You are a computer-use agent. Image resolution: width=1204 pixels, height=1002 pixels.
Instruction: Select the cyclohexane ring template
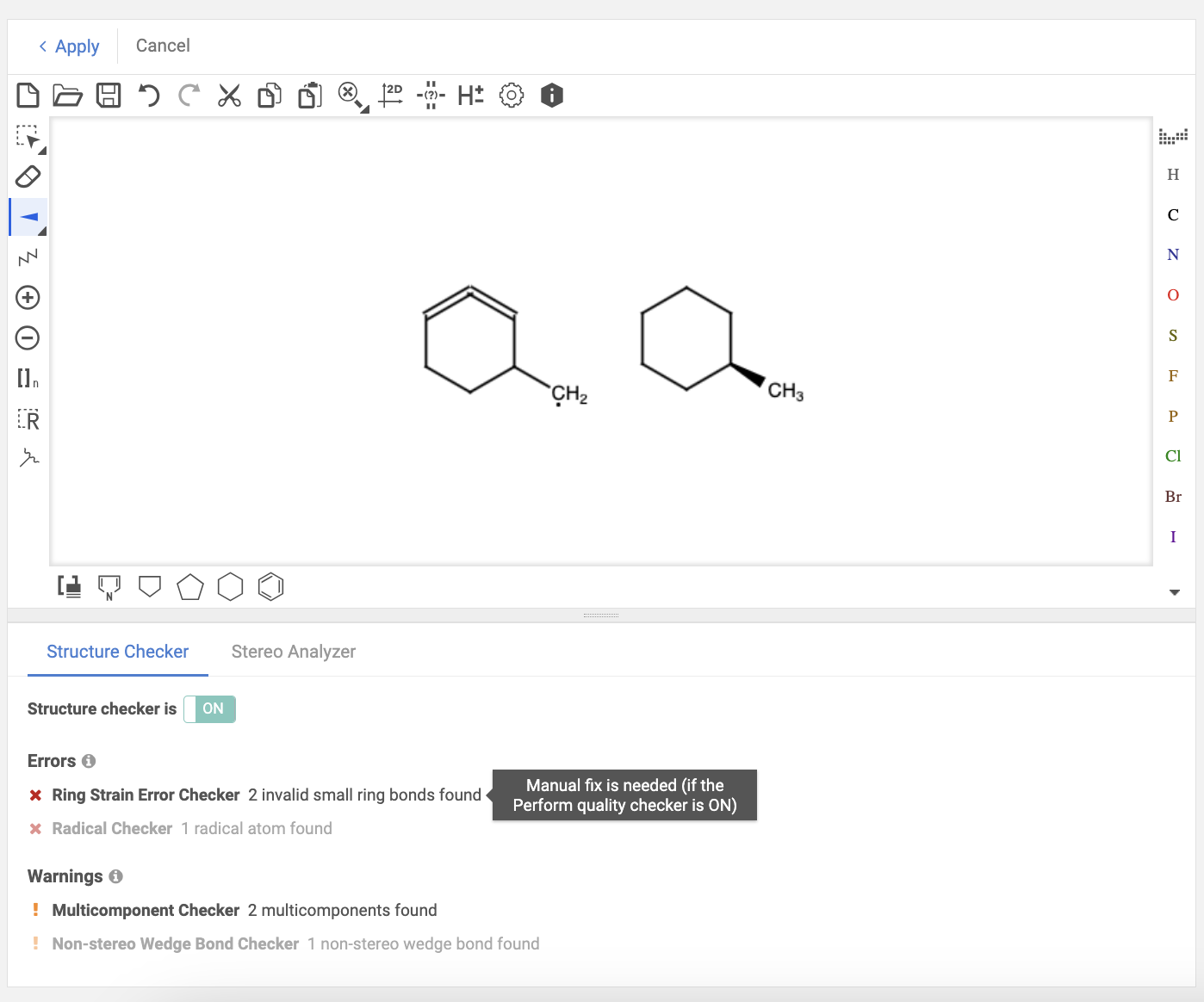pyautogui.click(x=230, y=586)
